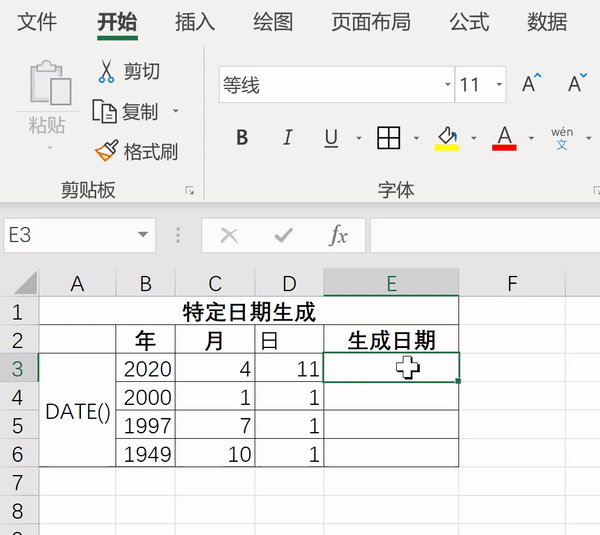Viewport: 600px width, 535px height.
Task: Select column E header
Action: pos(391,282)
